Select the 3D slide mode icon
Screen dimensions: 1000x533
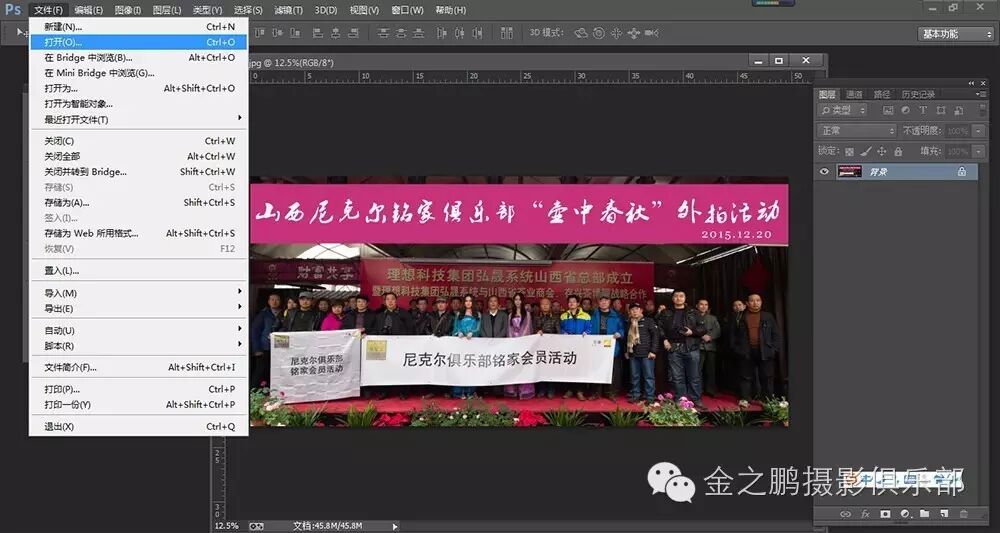[x=633, y=33]
